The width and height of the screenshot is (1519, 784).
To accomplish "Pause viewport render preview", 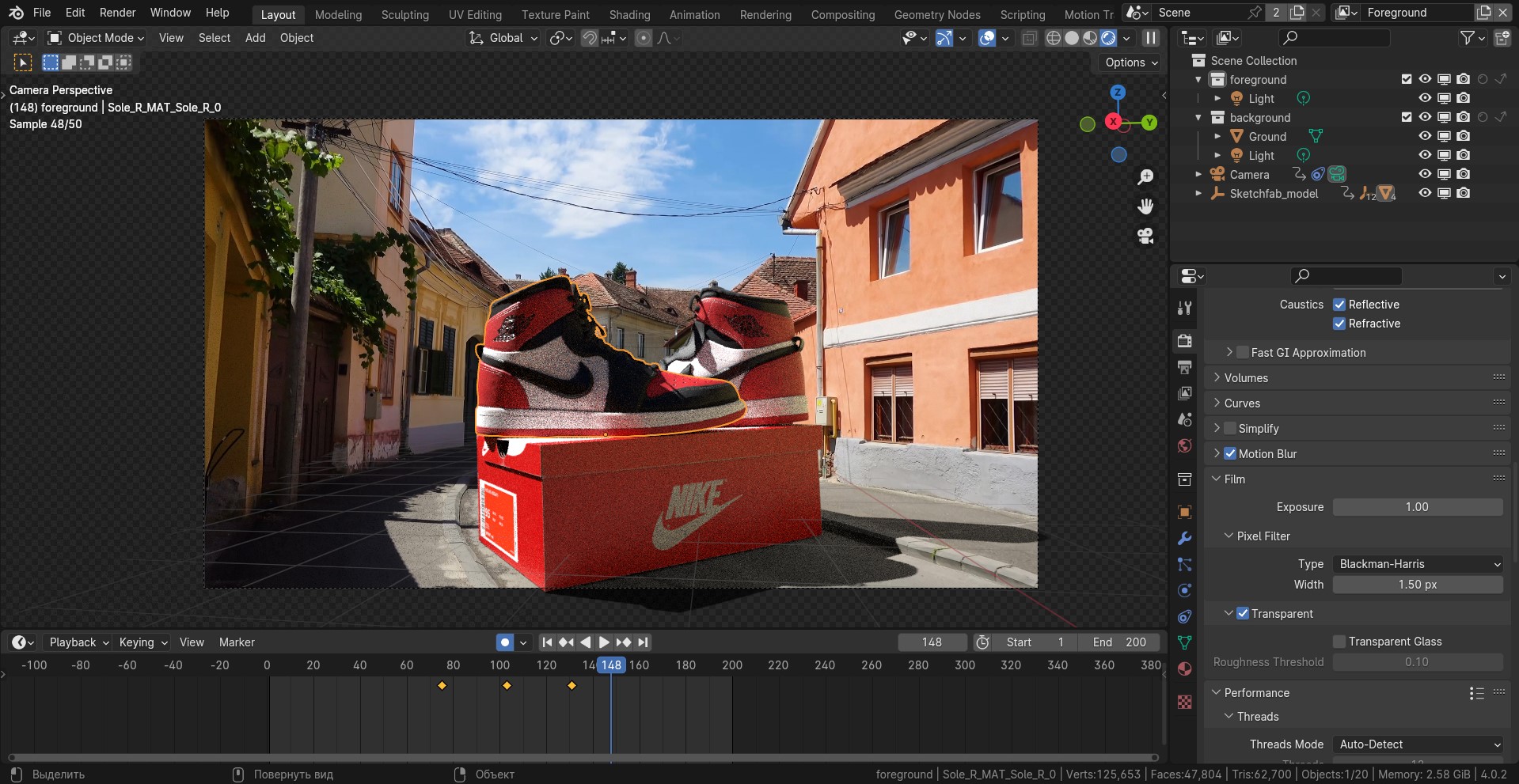I will [1151, 38].
